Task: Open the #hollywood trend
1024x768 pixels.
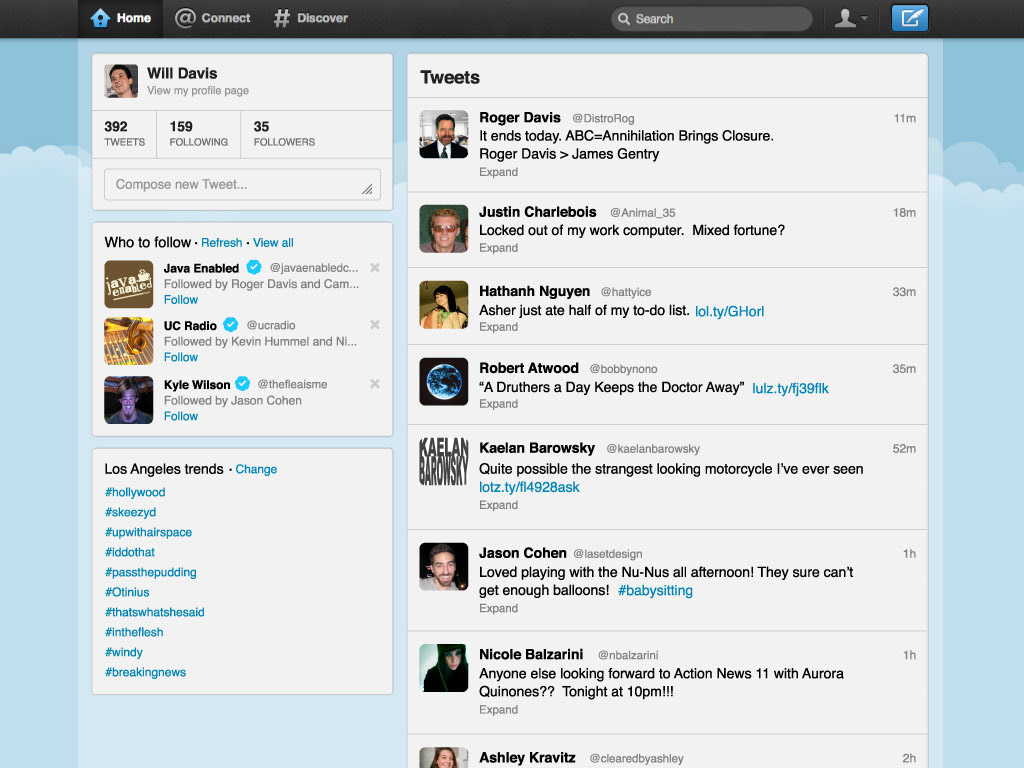Action: [x=135, y=492]
